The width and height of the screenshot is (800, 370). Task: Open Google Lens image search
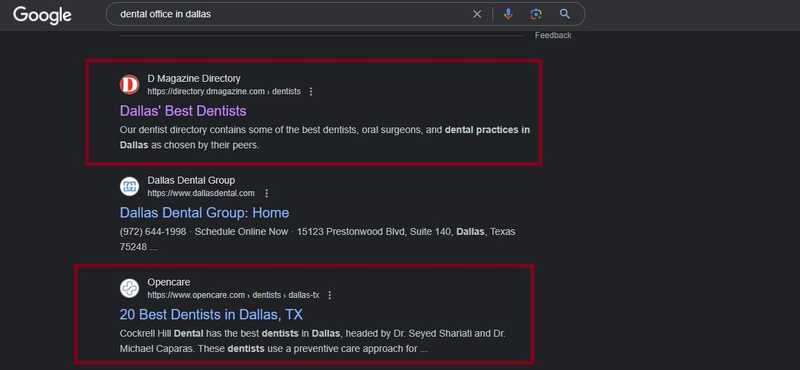[536, 14]
